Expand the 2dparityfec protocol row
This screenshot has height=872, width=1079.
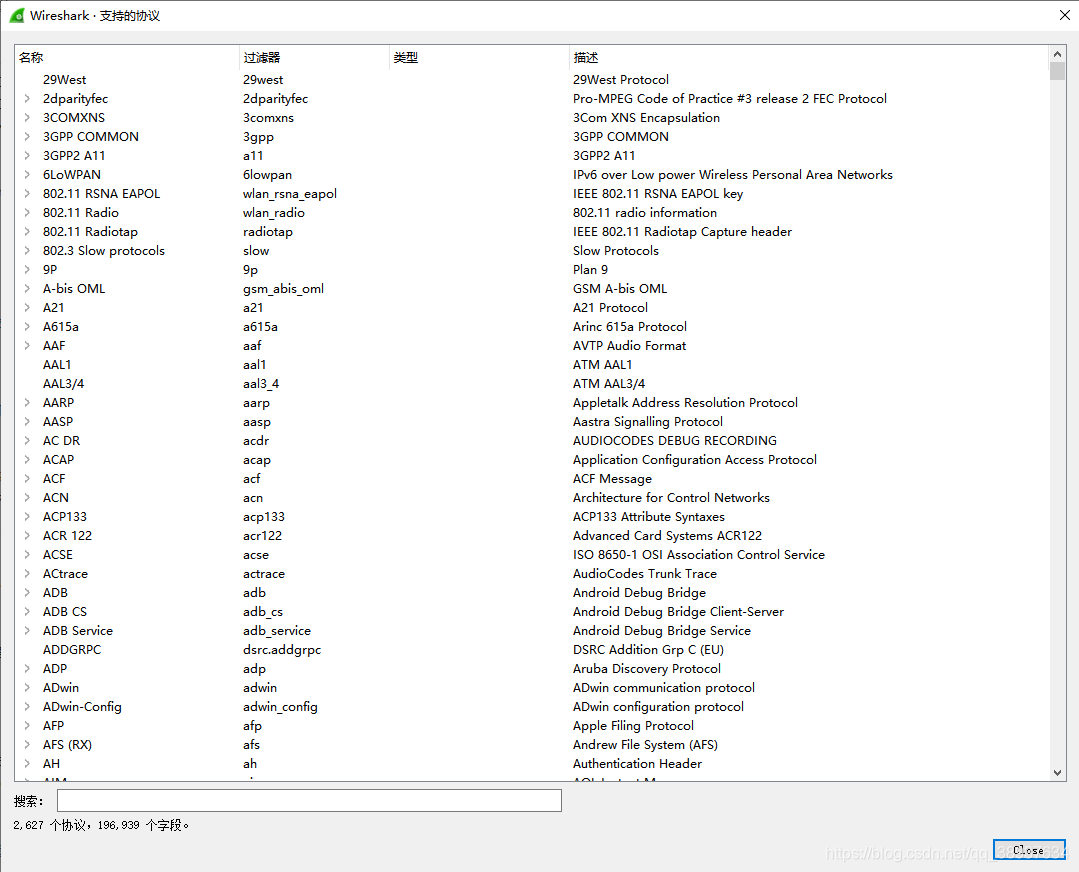28,98
